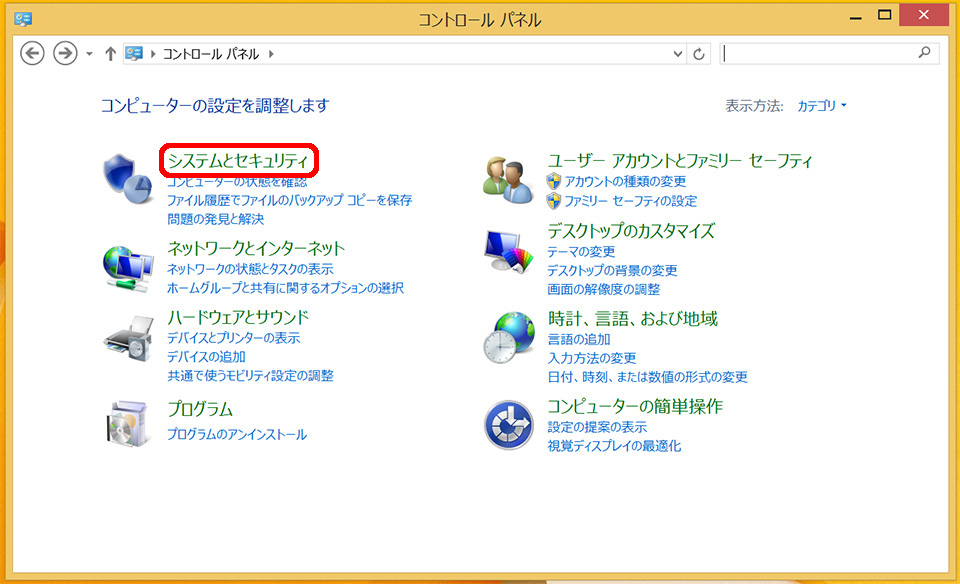The image size is (960, 584).
Task: Open デバイスとプリンターの表示
Action: point(234,338)
